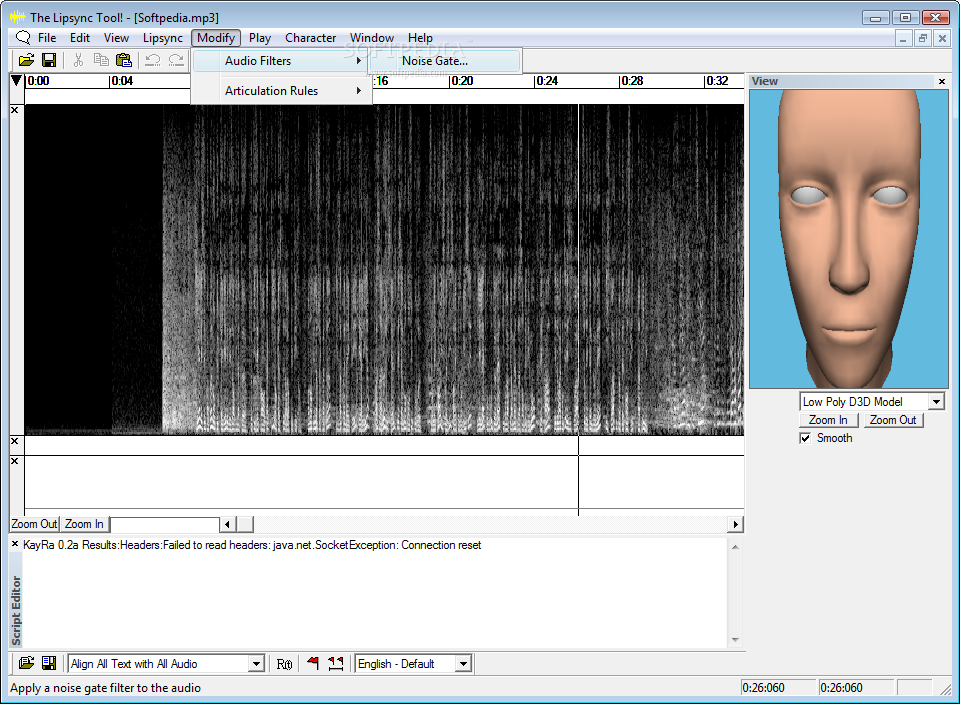Close the Script Editor pane with its X
Image resolution: width=960 pixels, height=704 pixels.
pyautogui.click(x=15, y=544)
